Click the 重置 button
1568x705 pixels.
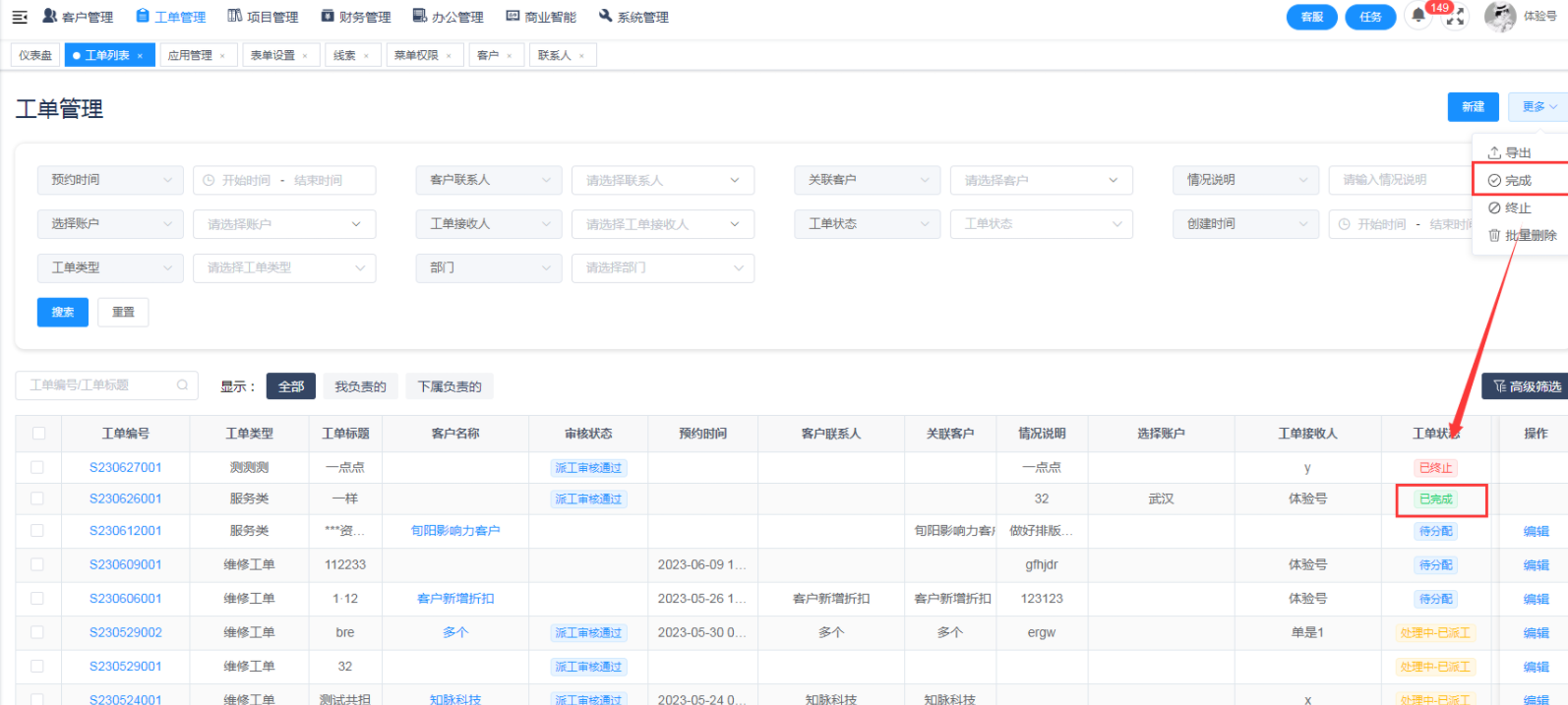(123, 312)
